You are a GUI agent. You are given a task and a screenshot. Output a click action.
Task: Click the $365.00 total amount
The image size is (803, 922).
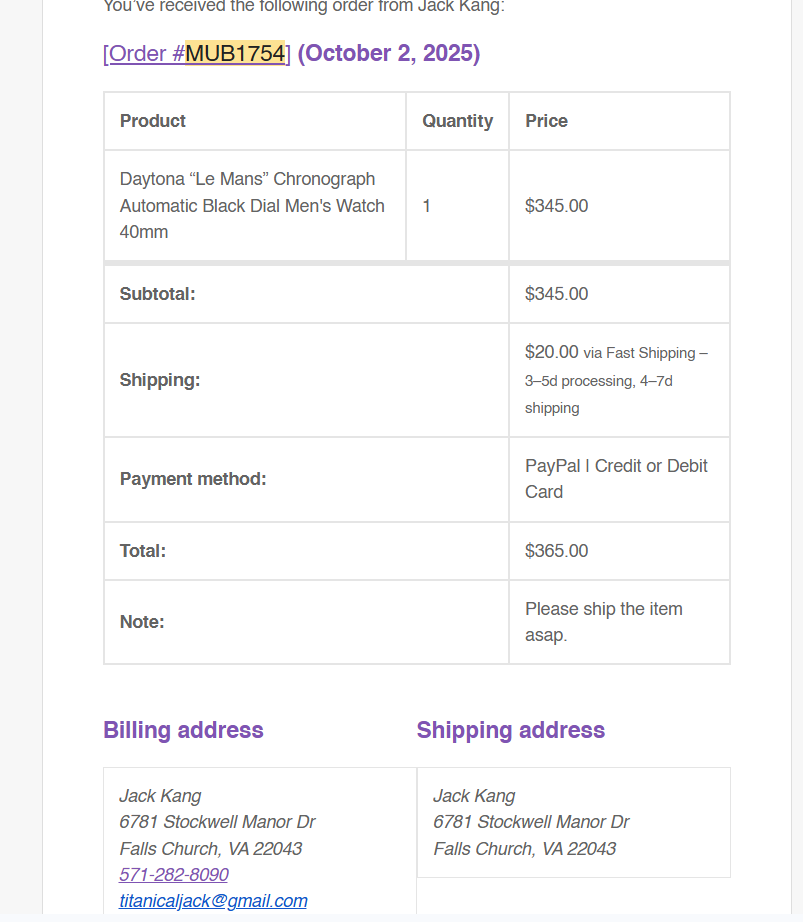point(556,551)
